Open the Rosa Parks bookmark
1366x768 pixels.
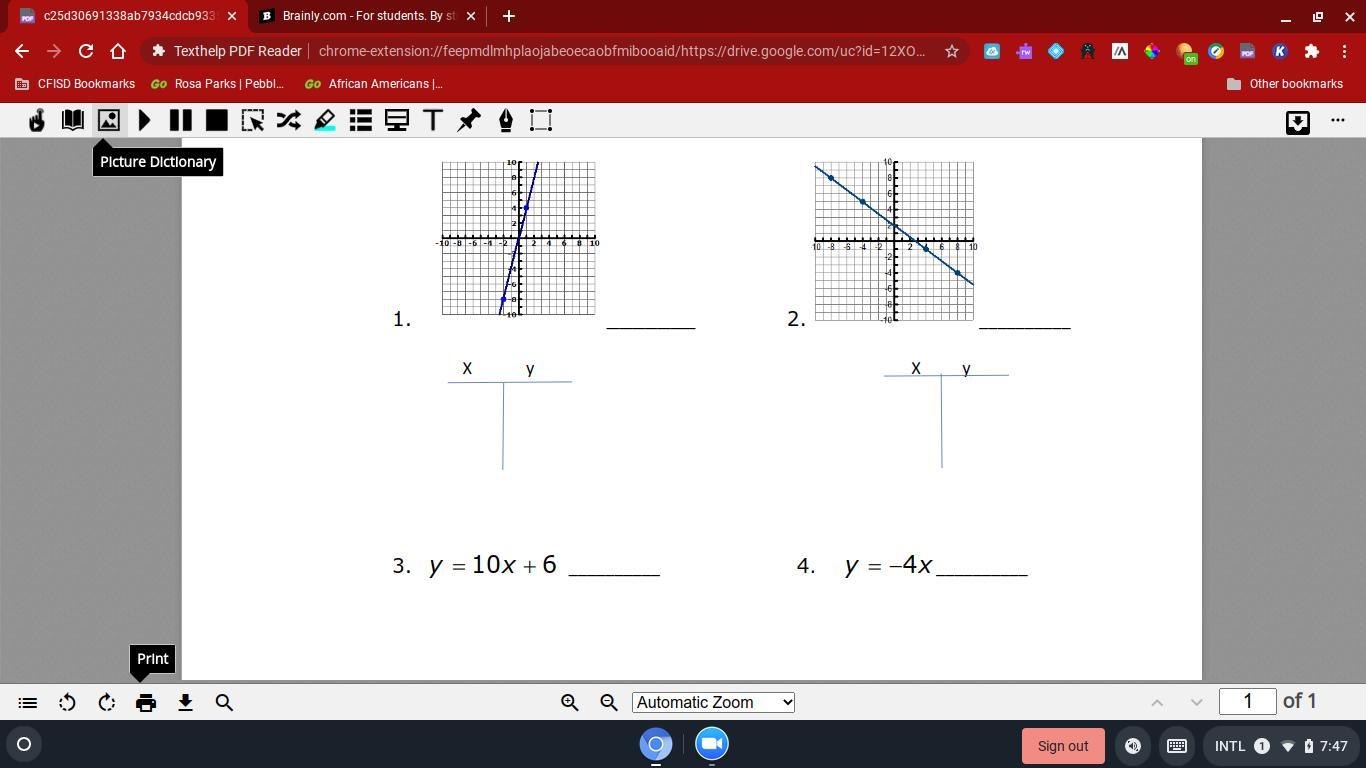coord(217,84)
